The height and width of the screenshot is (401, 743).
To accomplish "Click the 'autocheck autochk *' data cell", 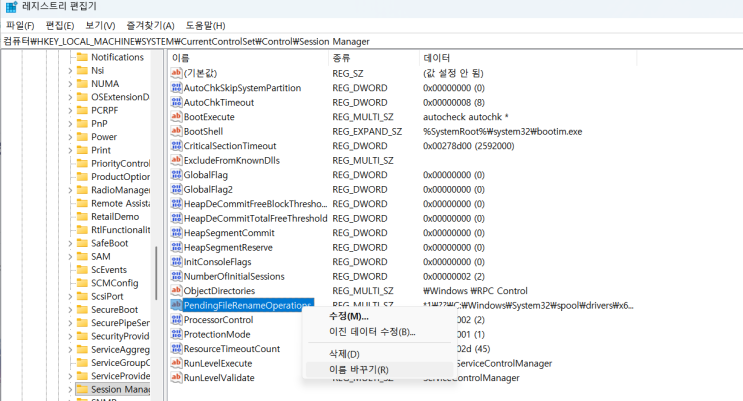I will (x=465, y=117).
